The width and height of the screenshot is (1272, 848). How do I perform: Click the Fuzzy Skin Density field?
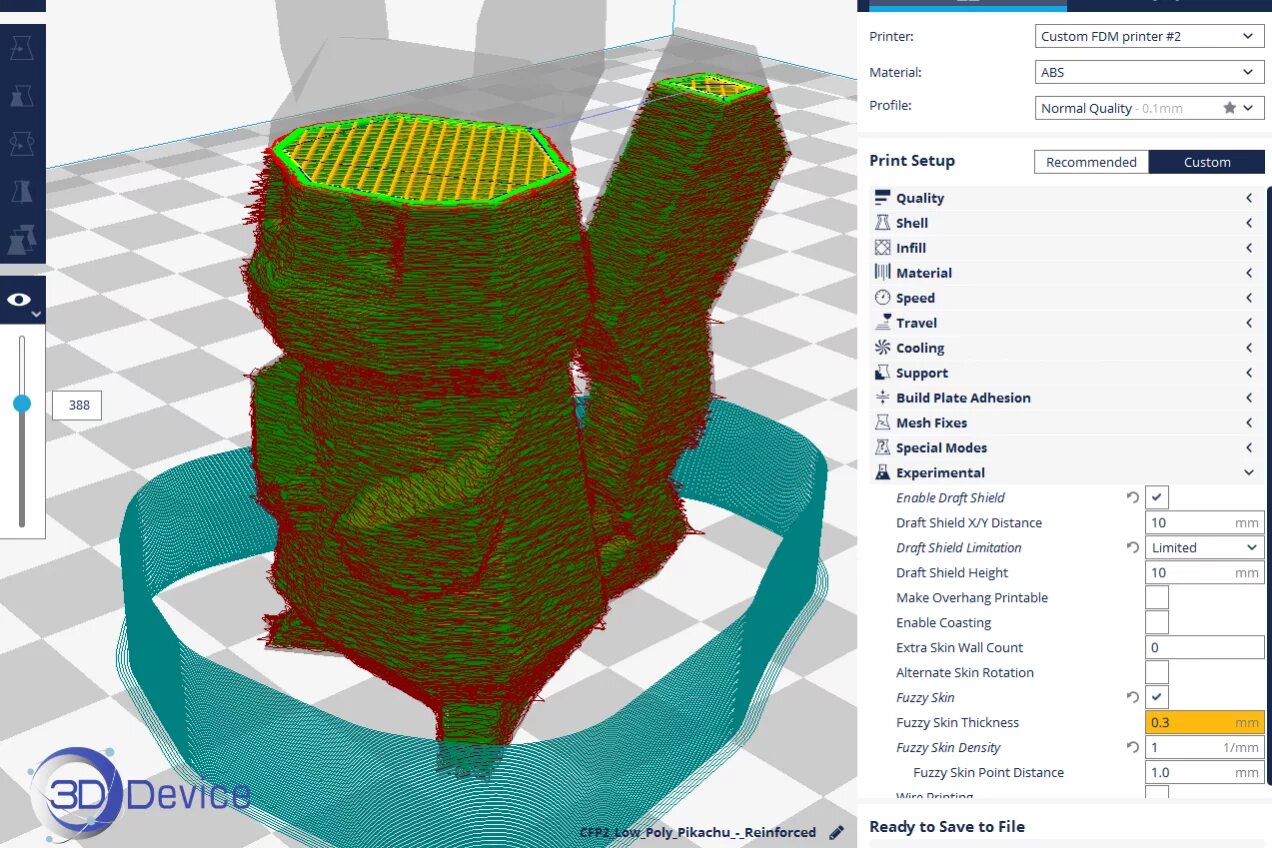pyautogui.click(x=1205, y=747)
